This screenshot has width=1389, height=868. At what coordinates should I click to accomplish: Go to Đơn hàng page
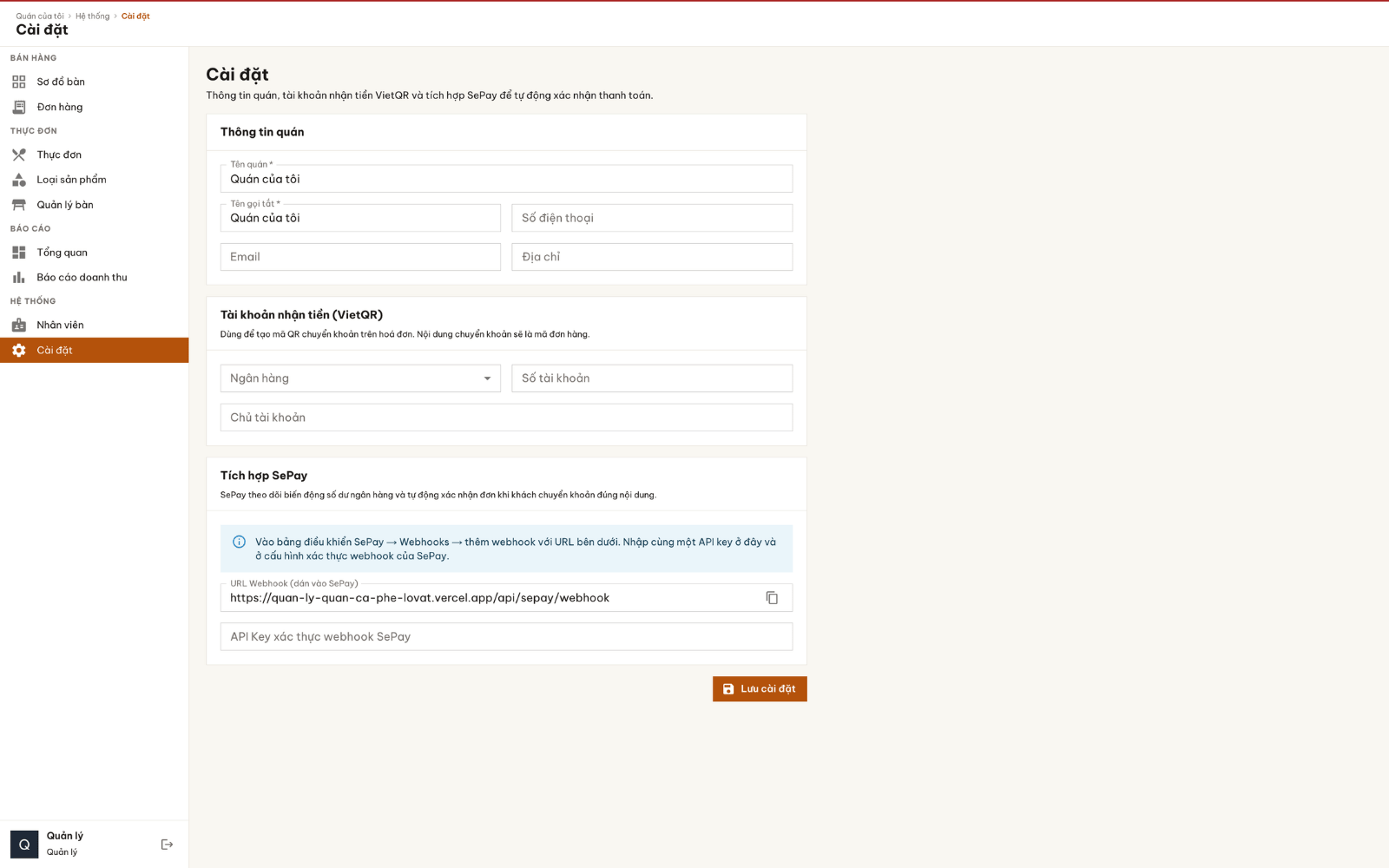[94, 107]
